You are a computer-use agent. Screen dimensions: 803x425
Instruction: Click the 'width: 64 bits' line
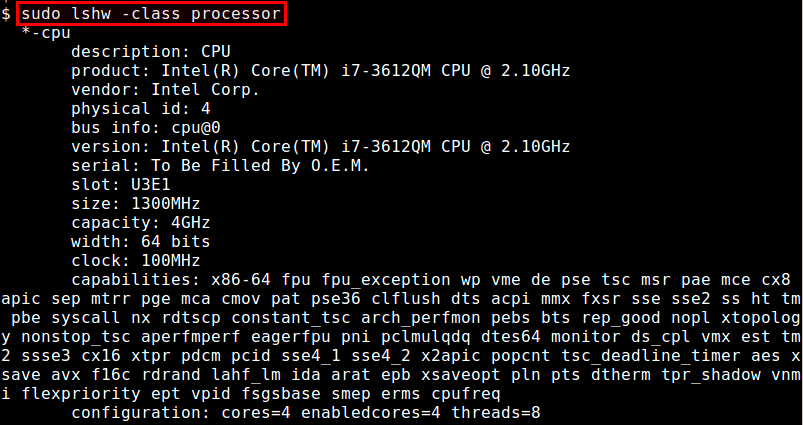click(x=141, y=240)
